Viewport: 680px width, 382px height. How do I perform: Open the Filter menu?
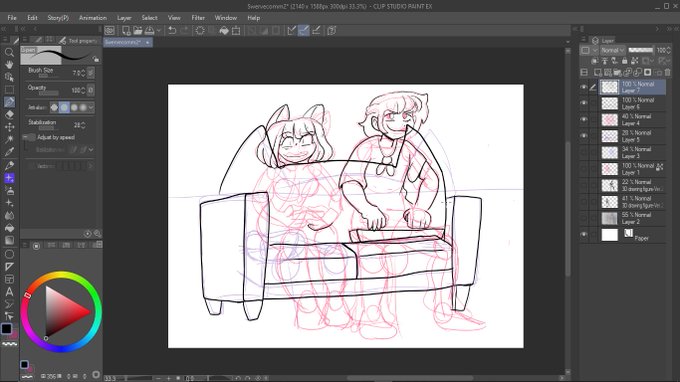[x=198, y=18]
